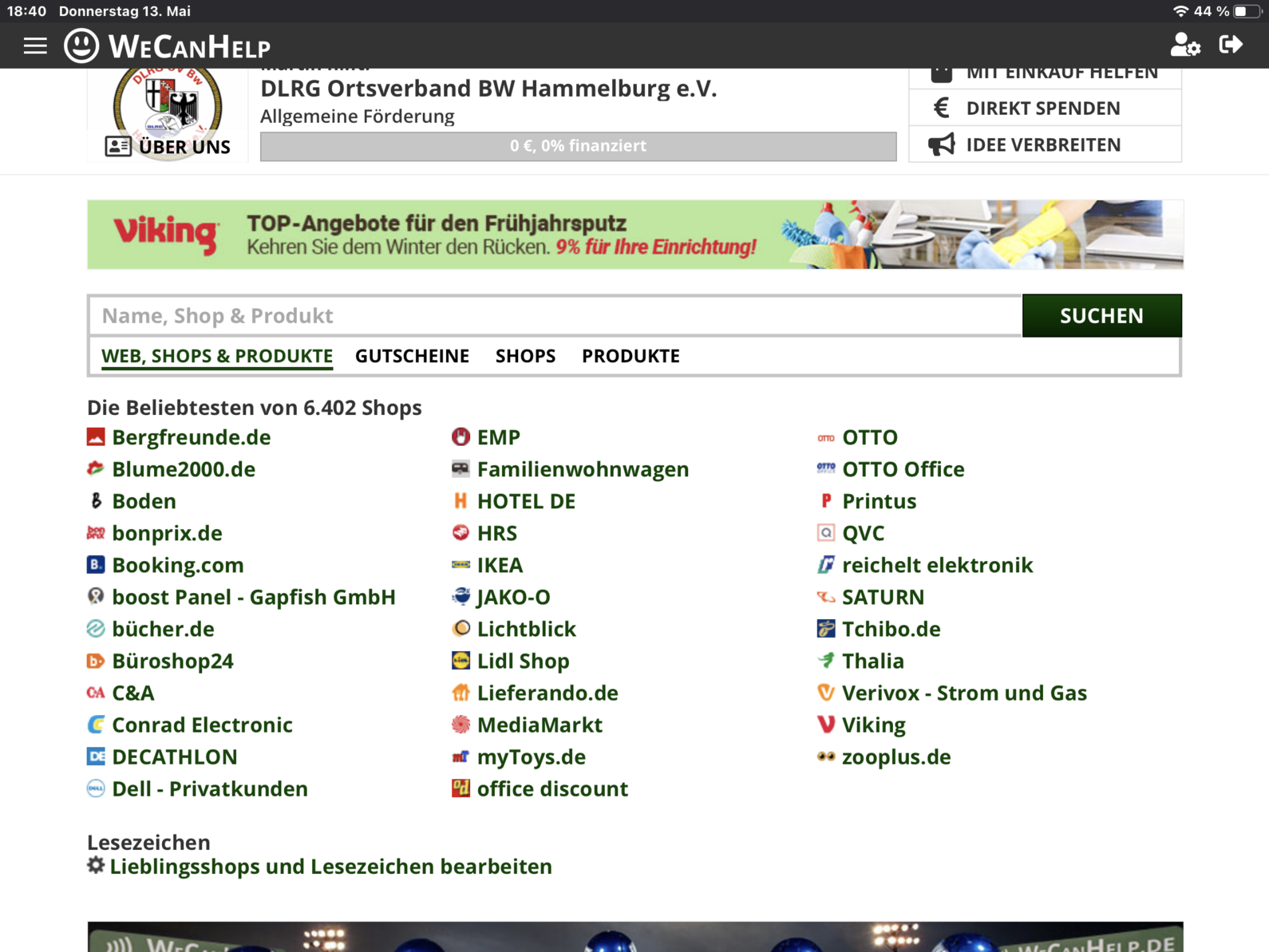The height and width of the screenshot is (952, 1269).
Task: Click the Blume2000.de flower icon
Action: pyautogui.click(x=96, y=468)
